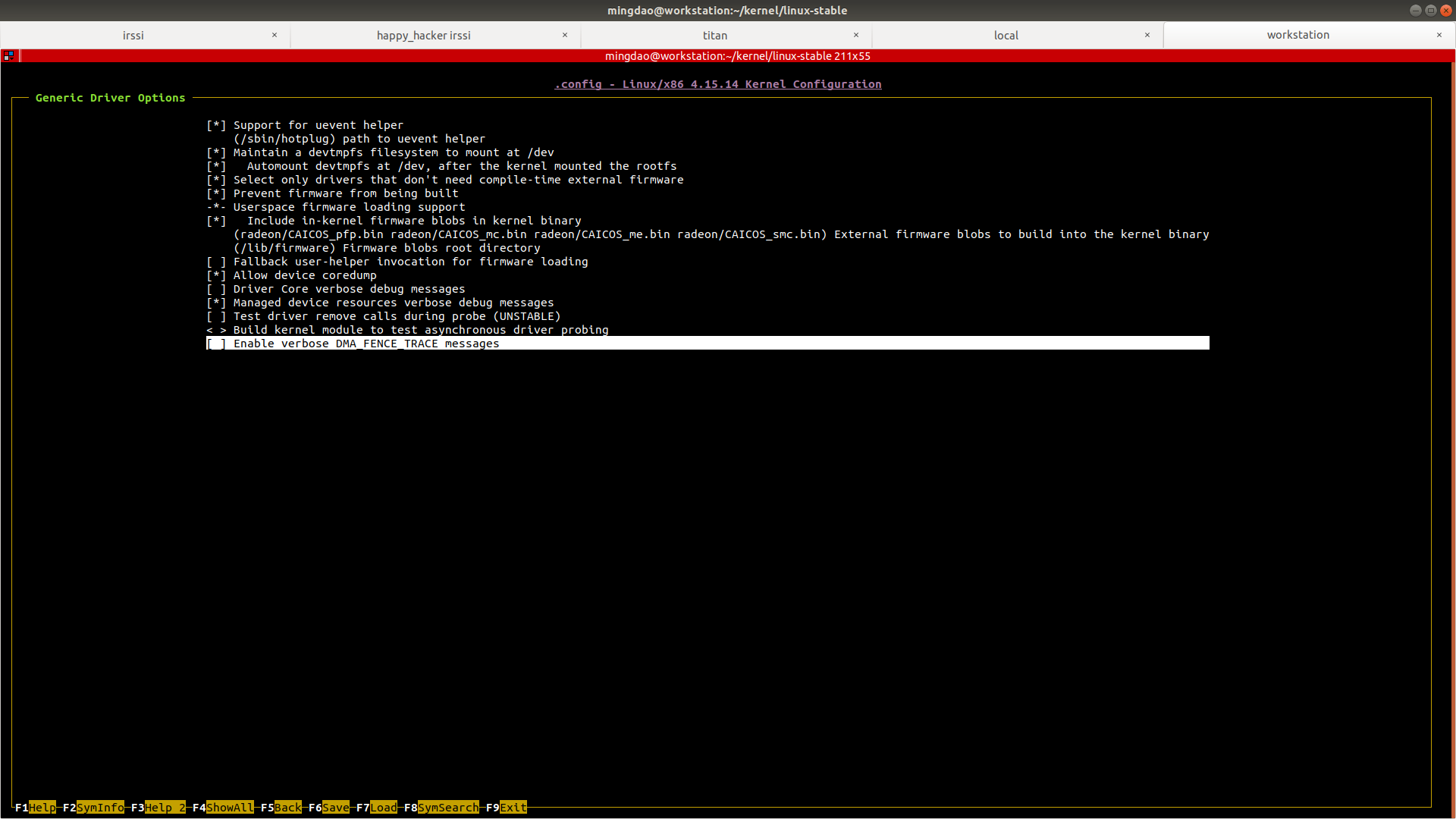The image size is (1456, 819).
Task: Click F8 SymSearch in the bottom bar
Action: click(x=441, y=808)
